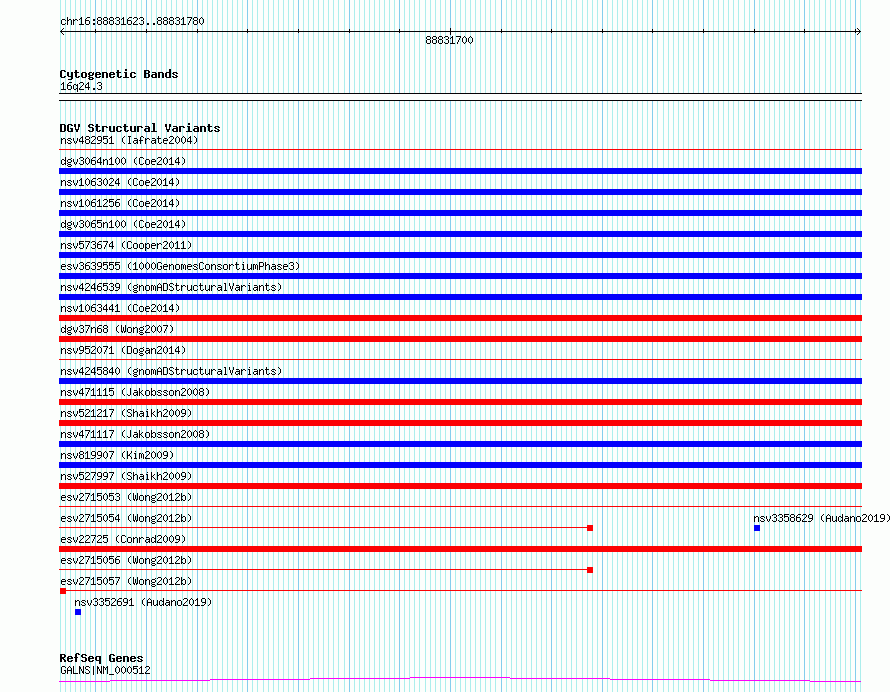This screenshot has height=692, width=890.
Task: Click red end block of esv2715054 line
Action: 590,528
